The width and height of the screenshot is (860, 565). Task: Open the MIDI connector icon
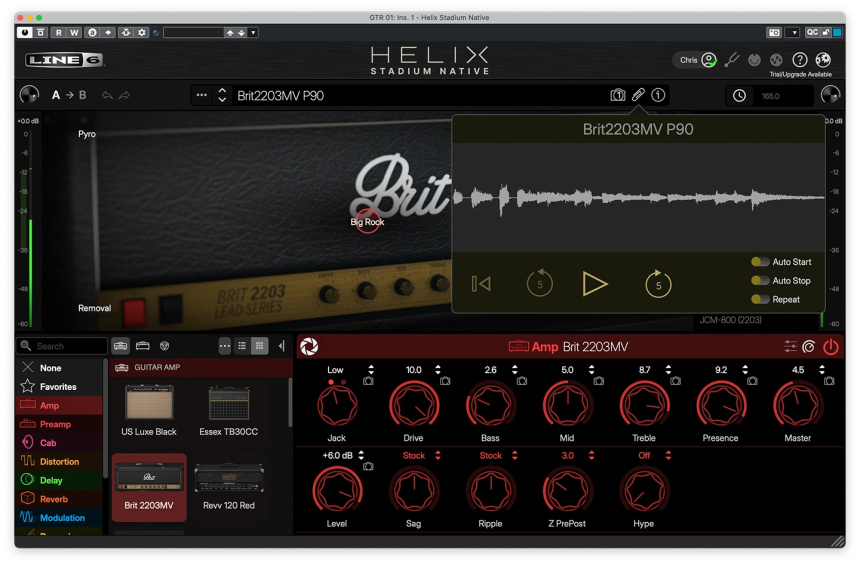coord(755,60)
